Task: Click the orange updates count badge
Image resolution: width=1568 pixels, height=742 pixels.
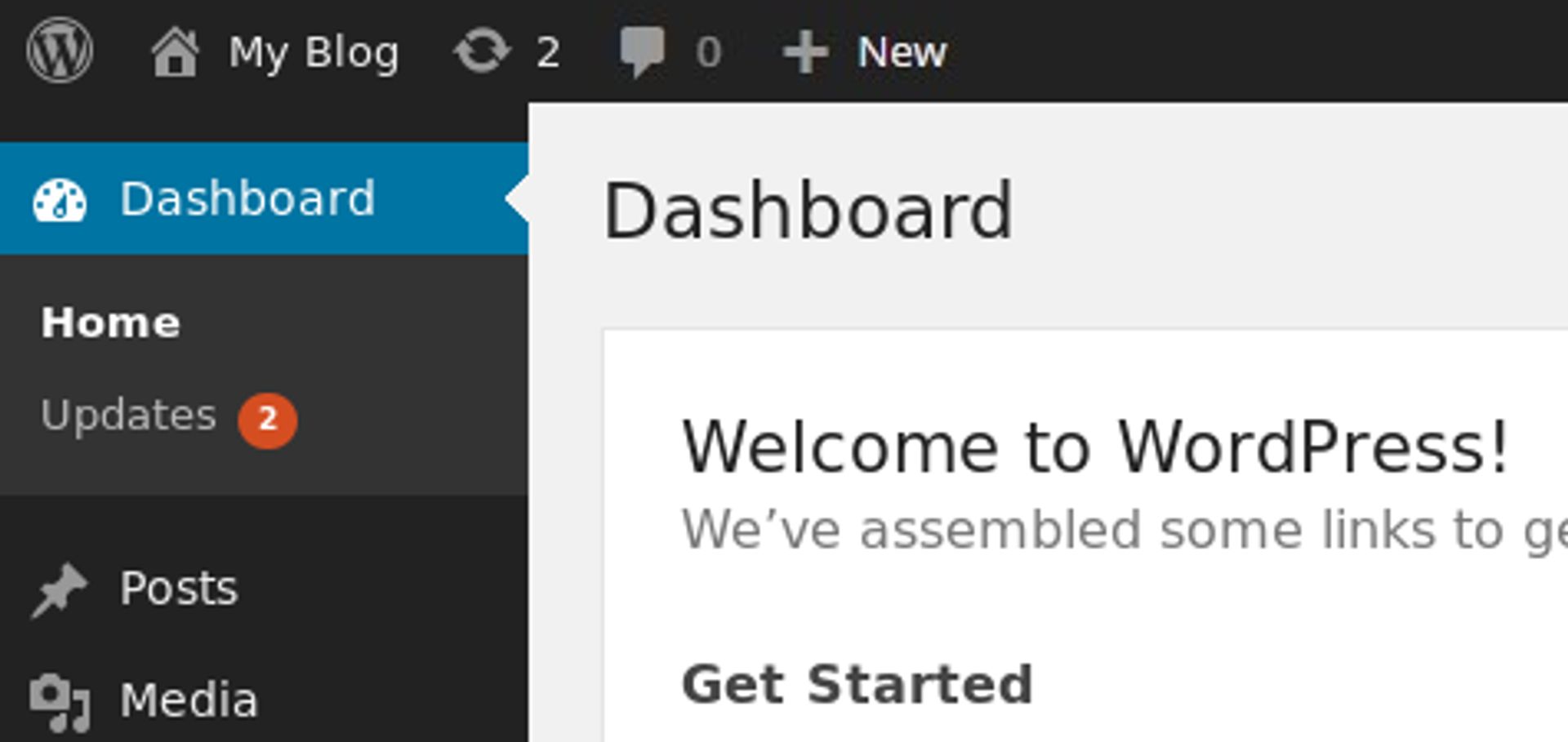Action: pyautogui.click(x=267, y=420)
